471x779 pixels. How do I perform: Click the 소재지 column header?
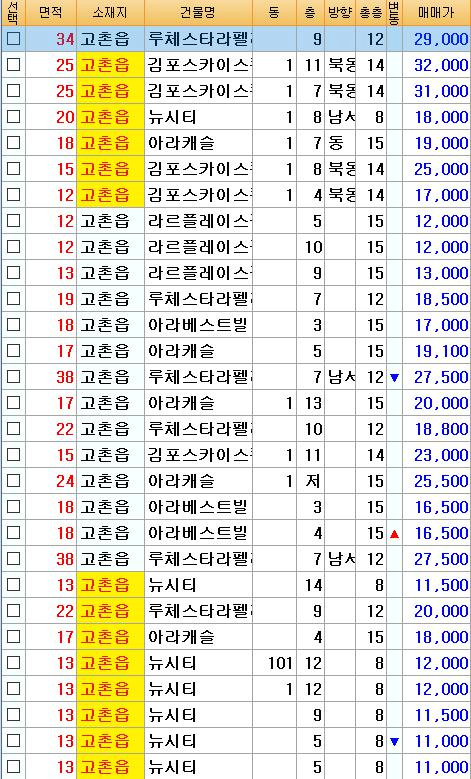click(111, 13)
